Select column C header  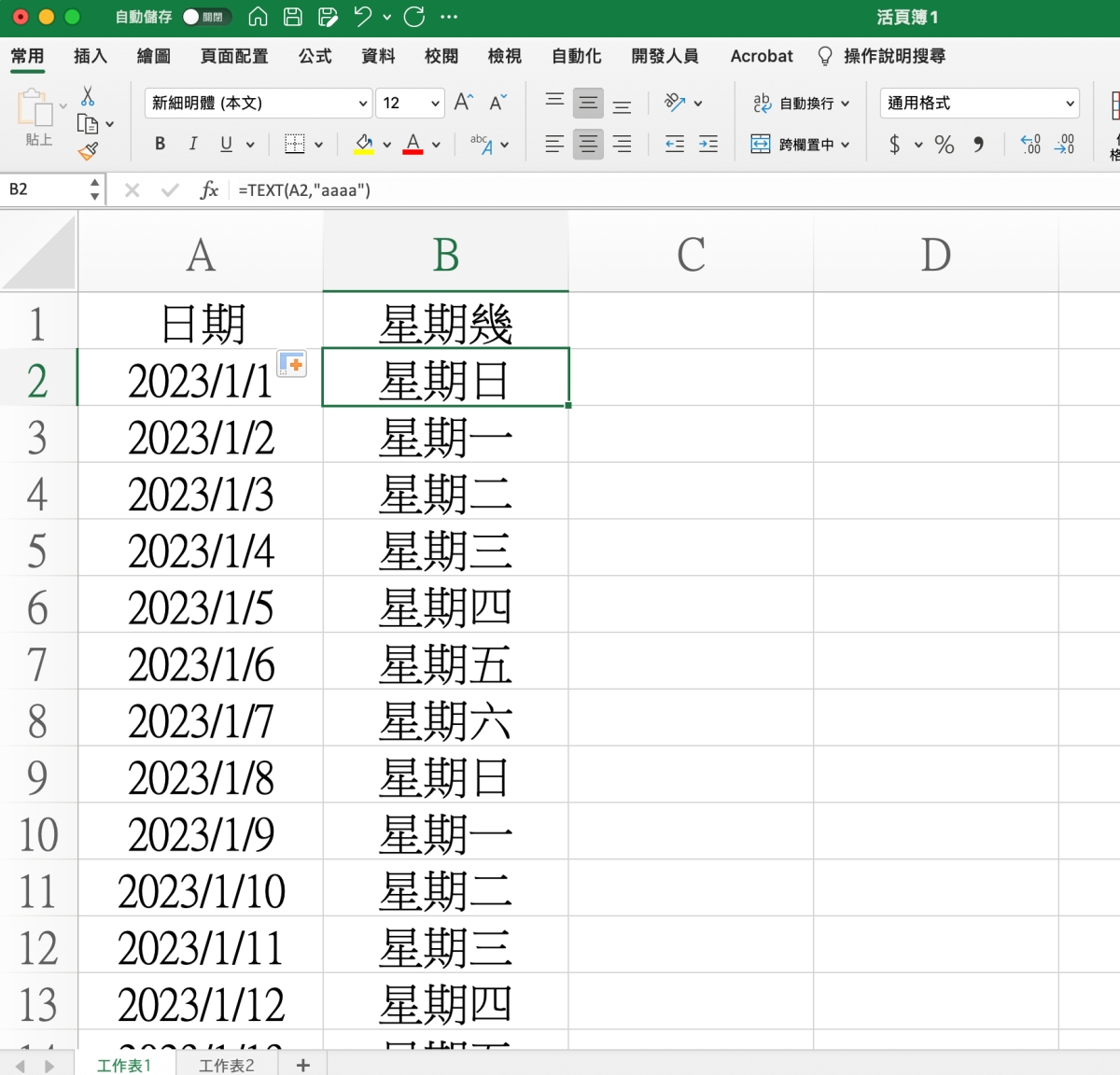click(691, 253)
